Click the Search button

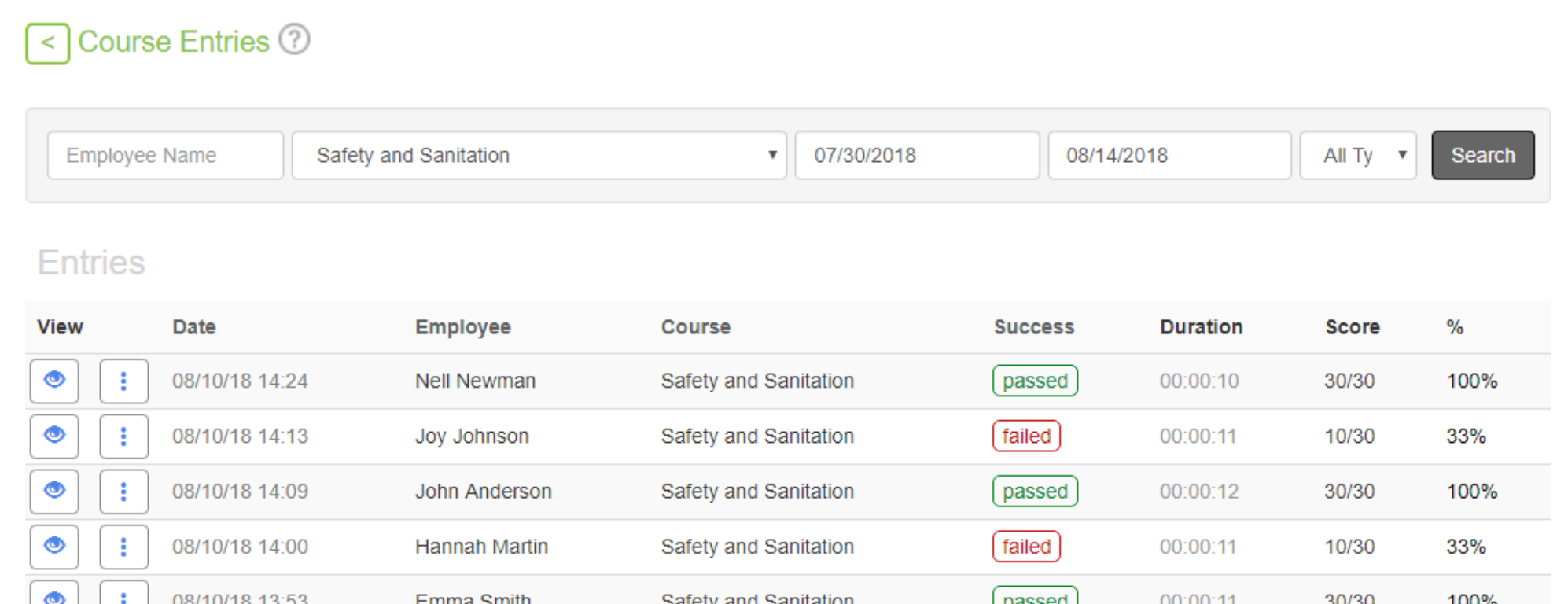(x=1483, y=155)
